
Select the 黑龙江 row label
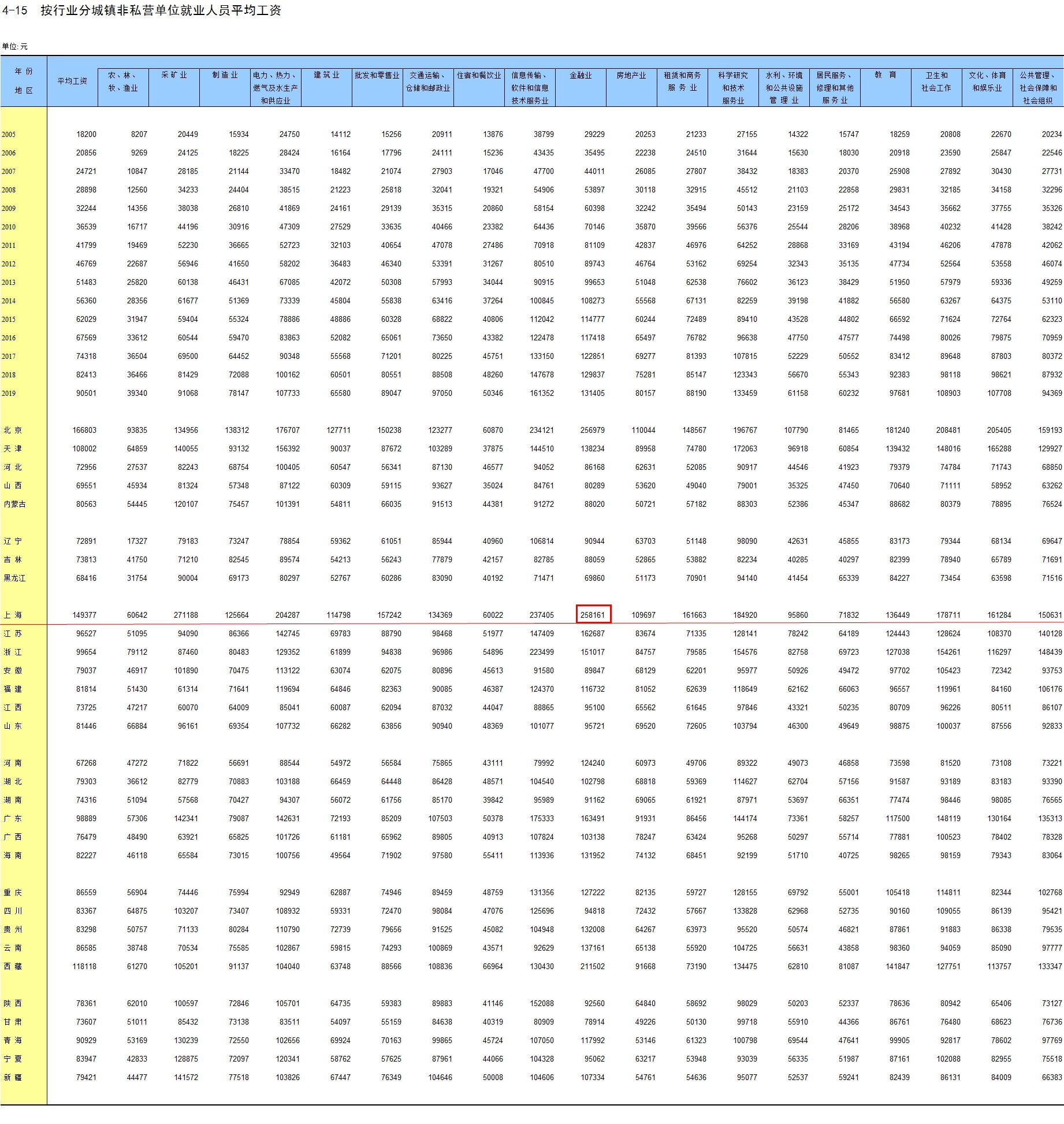[14, 578]
